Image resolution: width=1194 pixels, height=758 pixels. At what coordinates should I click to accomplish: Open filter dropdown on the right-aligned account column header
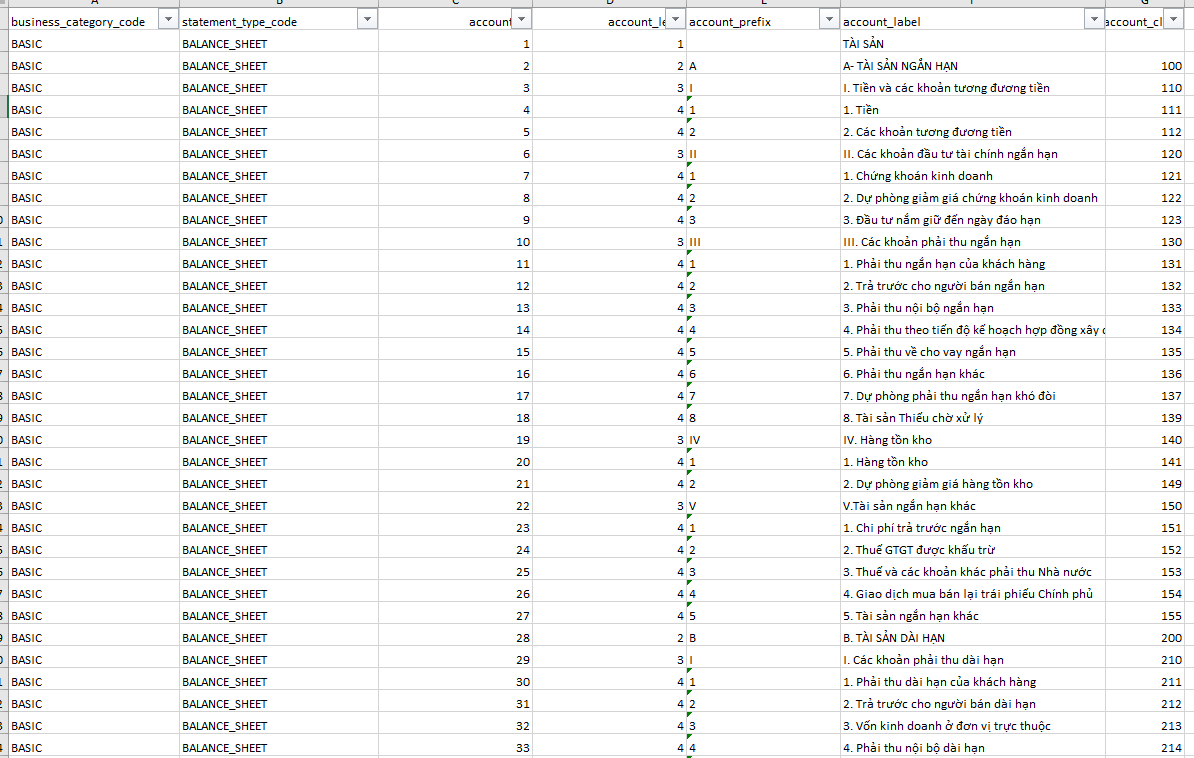point(522,20)
